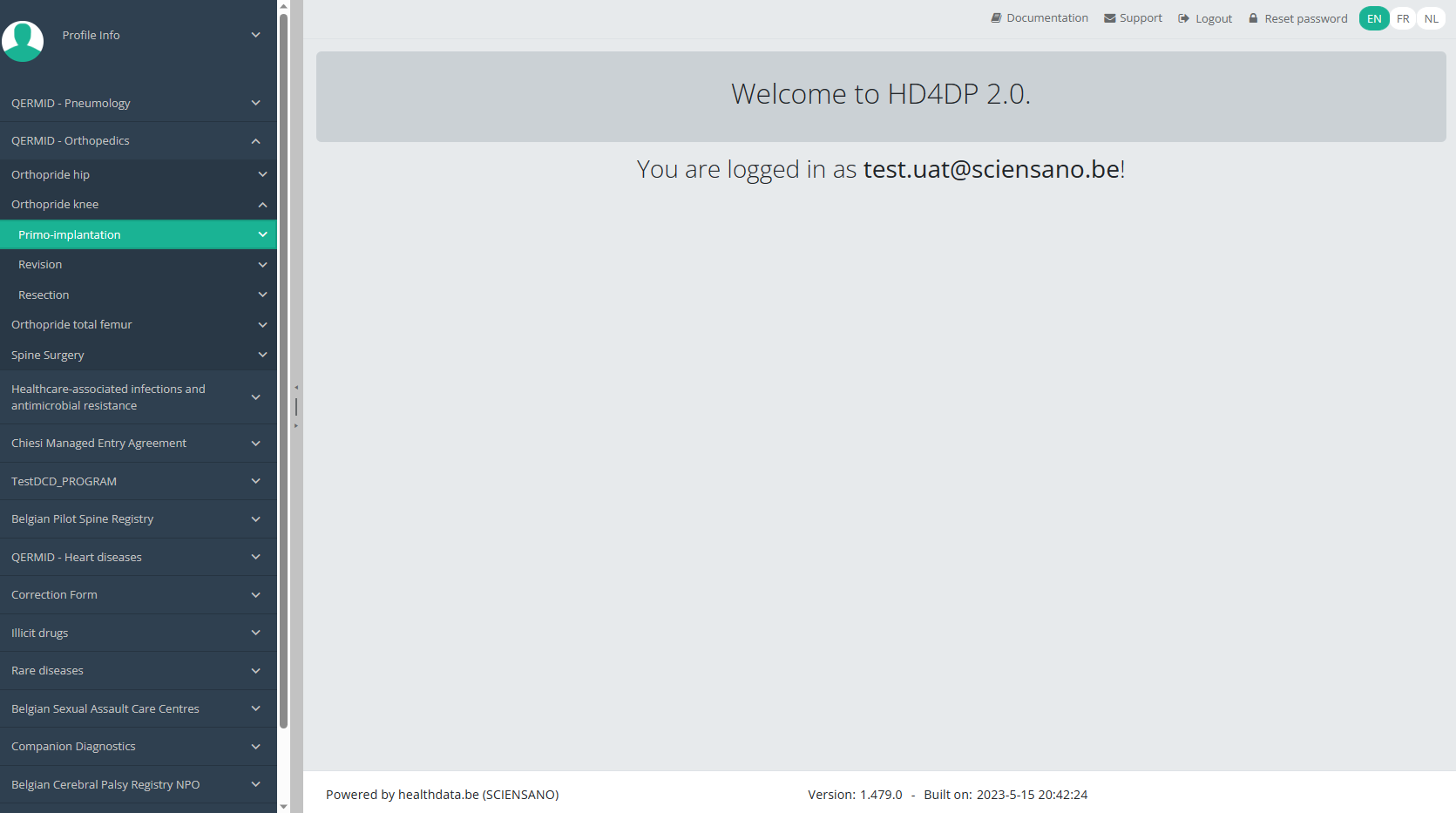Switch language to FR
This screenshot has height=813, width=1456.
point(1403,18)
